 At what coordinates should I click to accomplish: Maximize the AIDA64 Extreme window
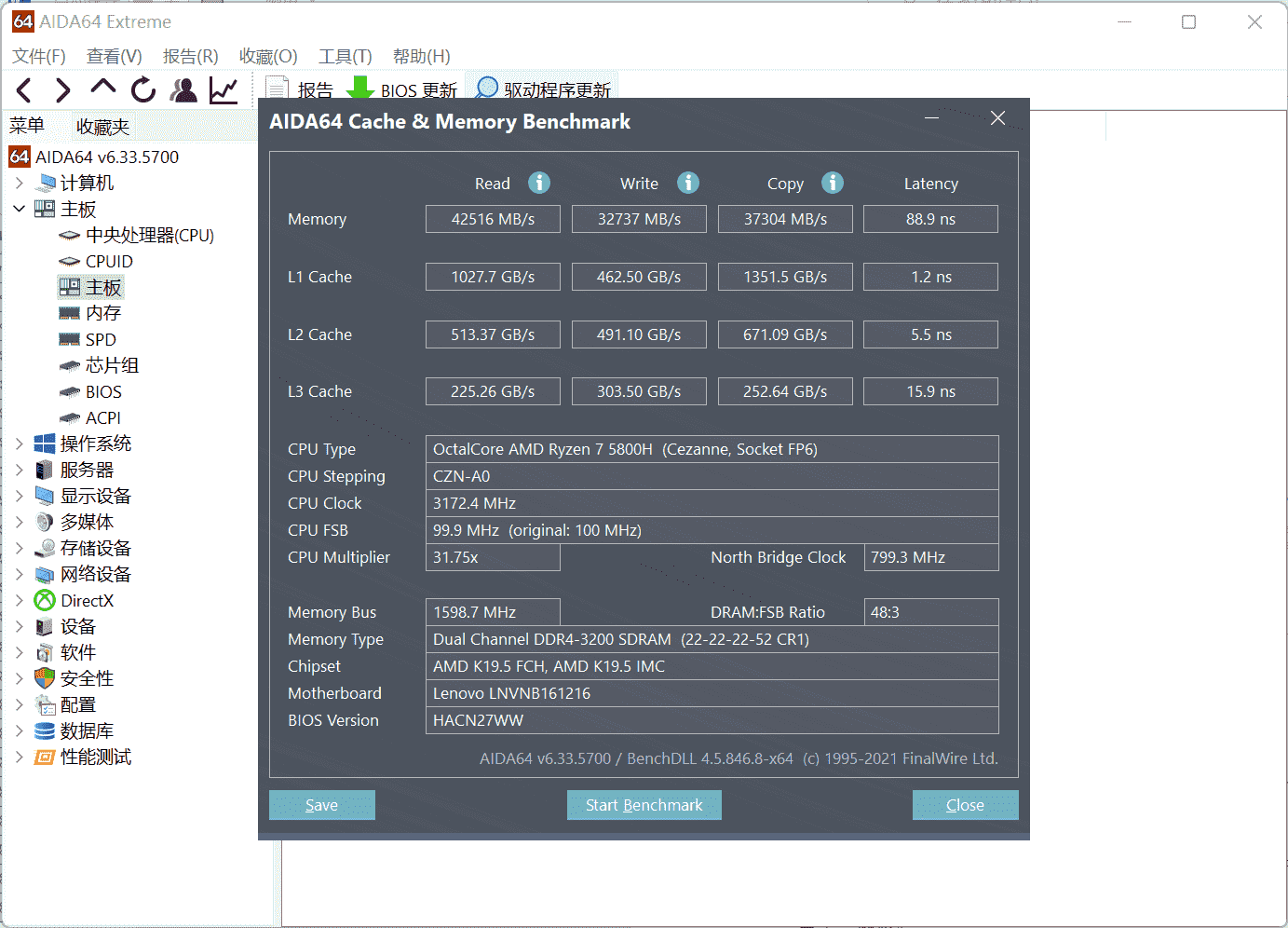tap(1188, 22)
